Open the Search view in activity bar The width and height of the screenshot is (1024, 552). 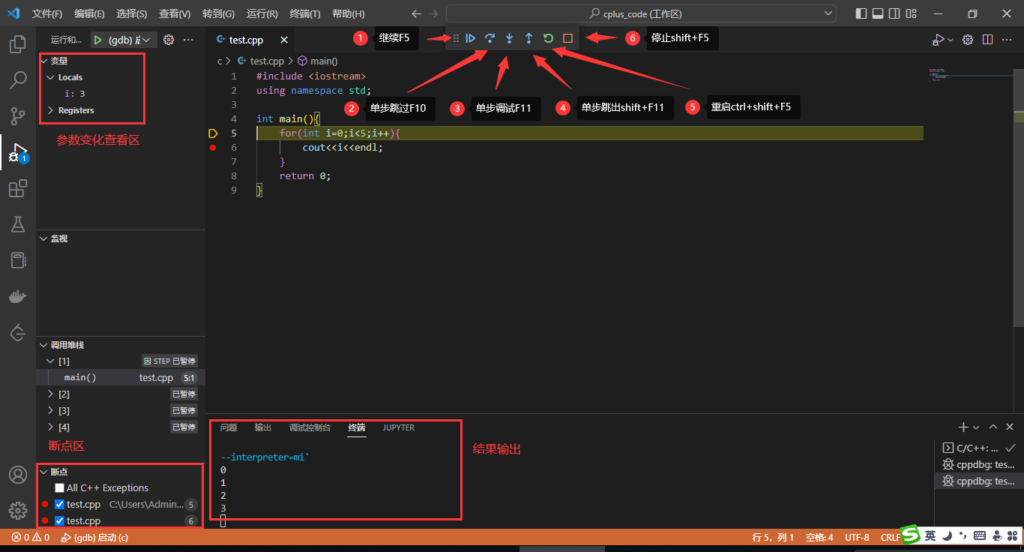point(17,80)
